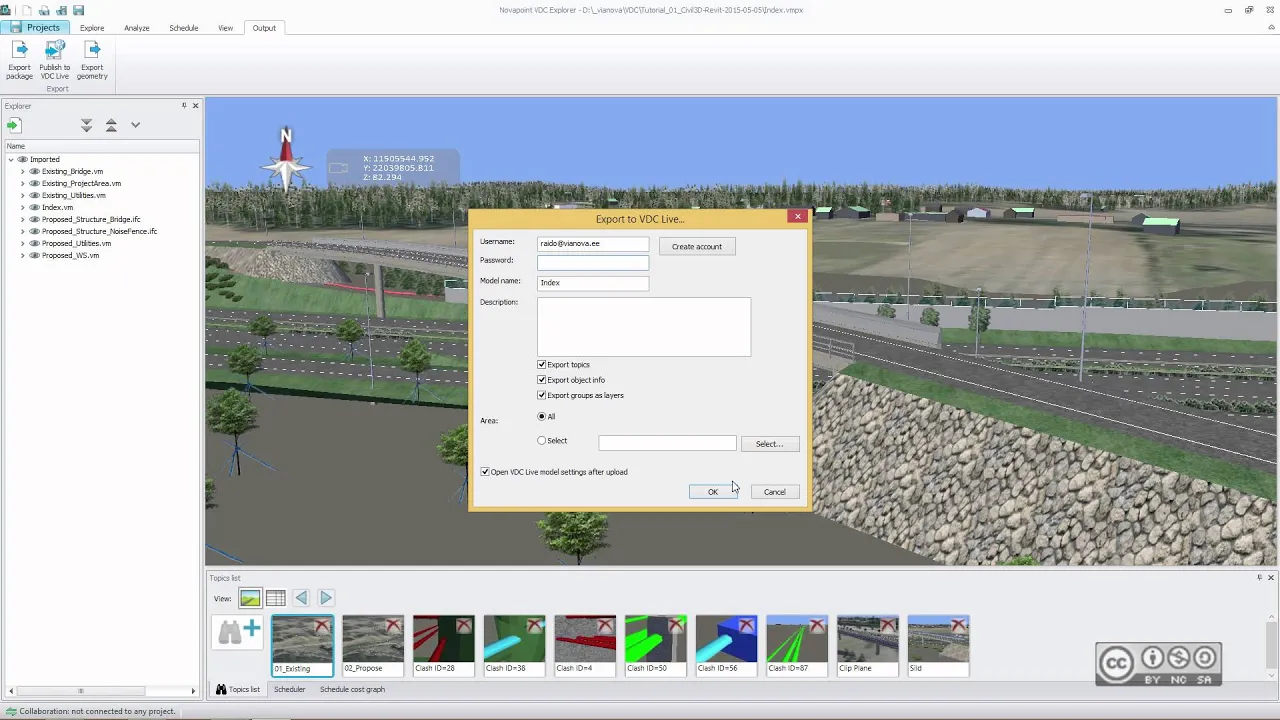
Task: Click the Export package icon
Action: 19,50
